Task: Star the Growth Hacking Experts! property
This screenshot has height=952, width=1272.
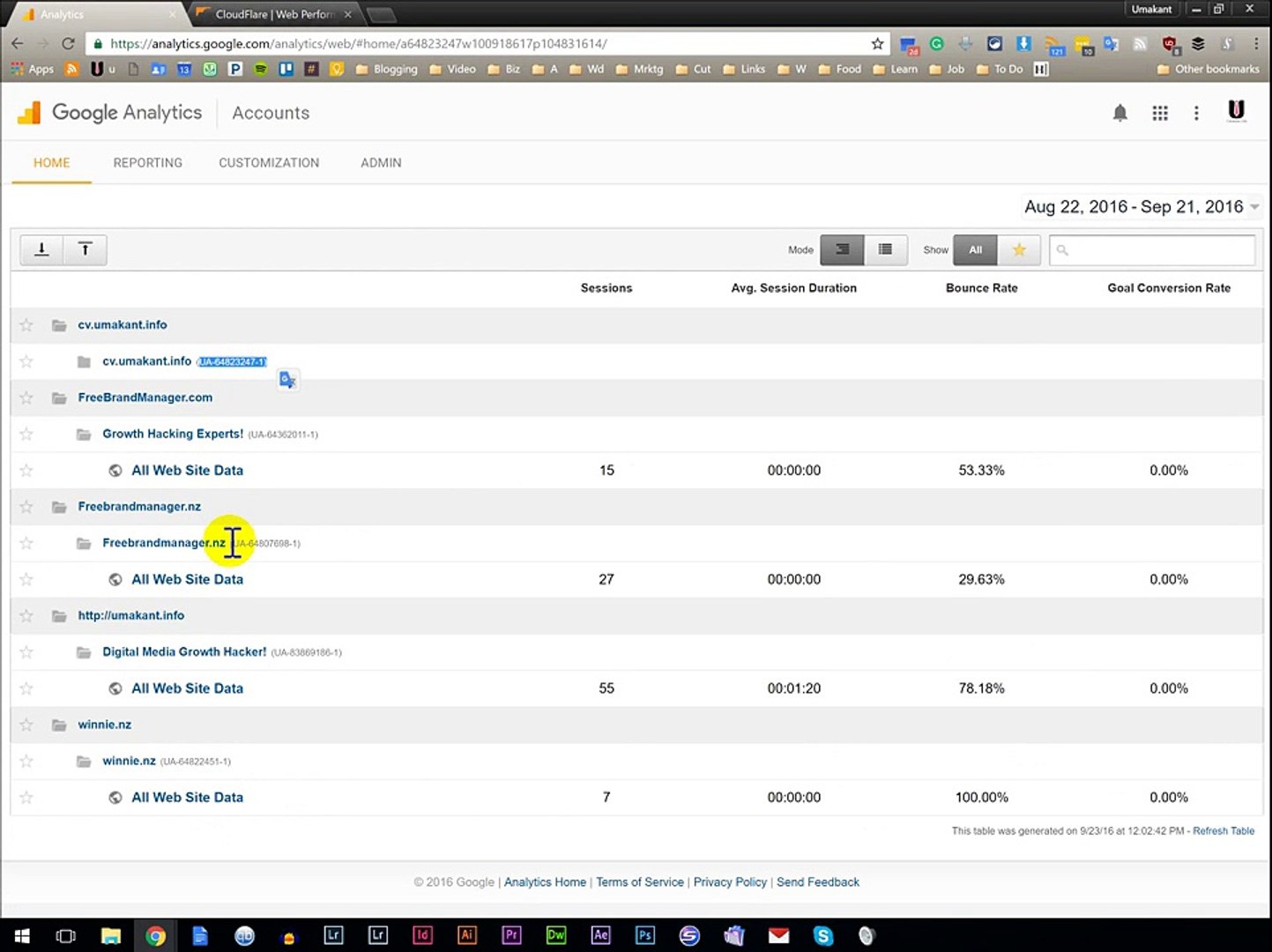Action: pos(26,434)
